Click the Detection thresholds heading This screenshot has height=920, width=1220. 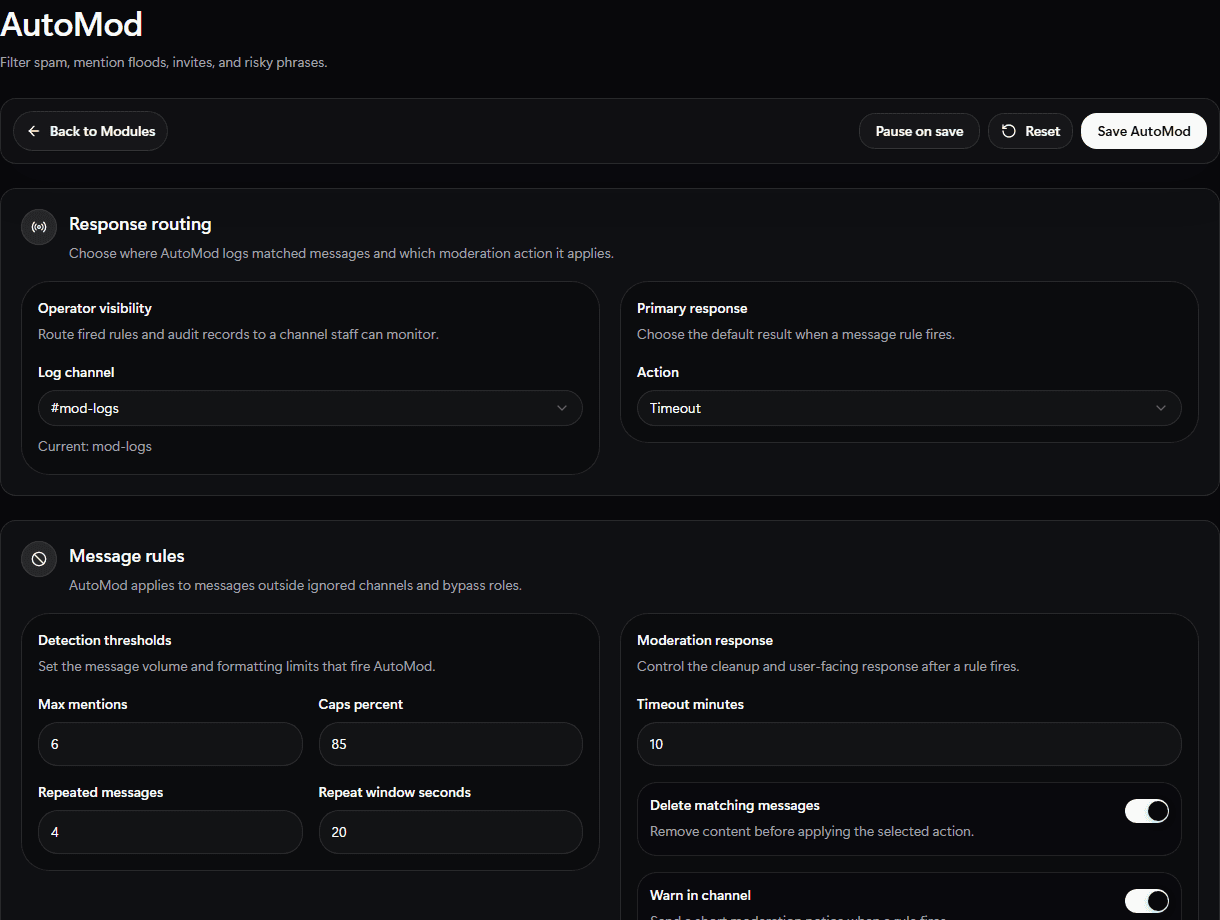tap(105, 640)
